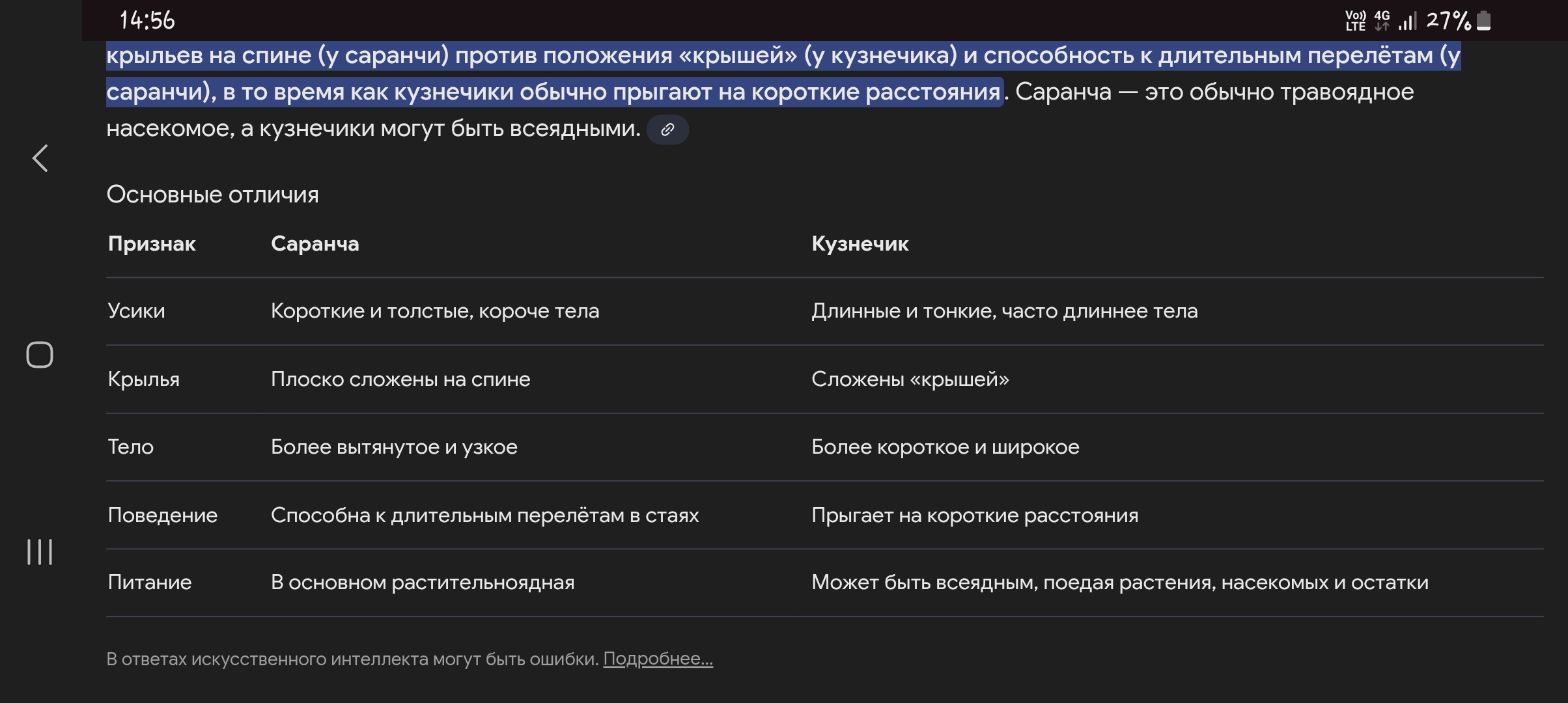
Task: Tap the Основные отличия heading
Action: click(x=212, y=195)
